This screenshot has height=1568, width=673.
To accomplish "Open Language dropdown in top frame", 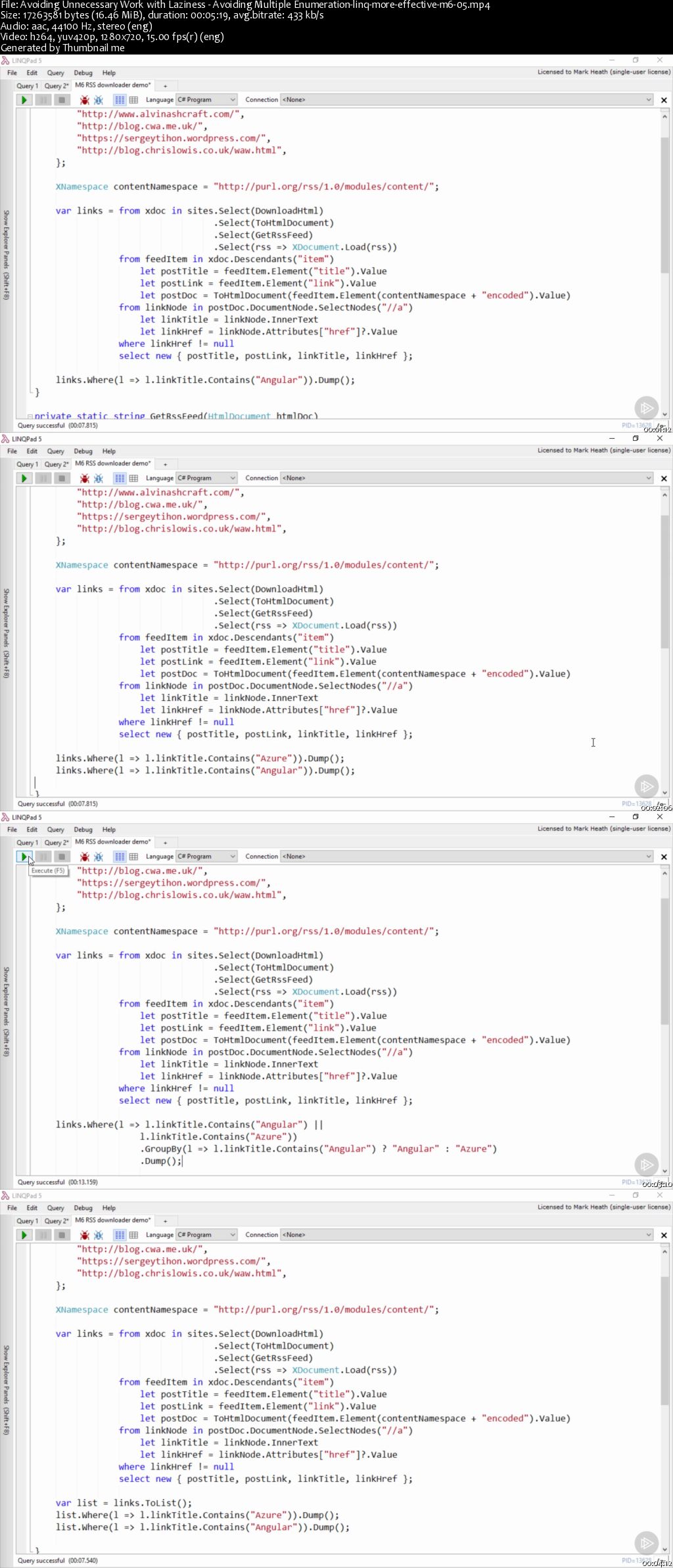I will coord(206,100).
